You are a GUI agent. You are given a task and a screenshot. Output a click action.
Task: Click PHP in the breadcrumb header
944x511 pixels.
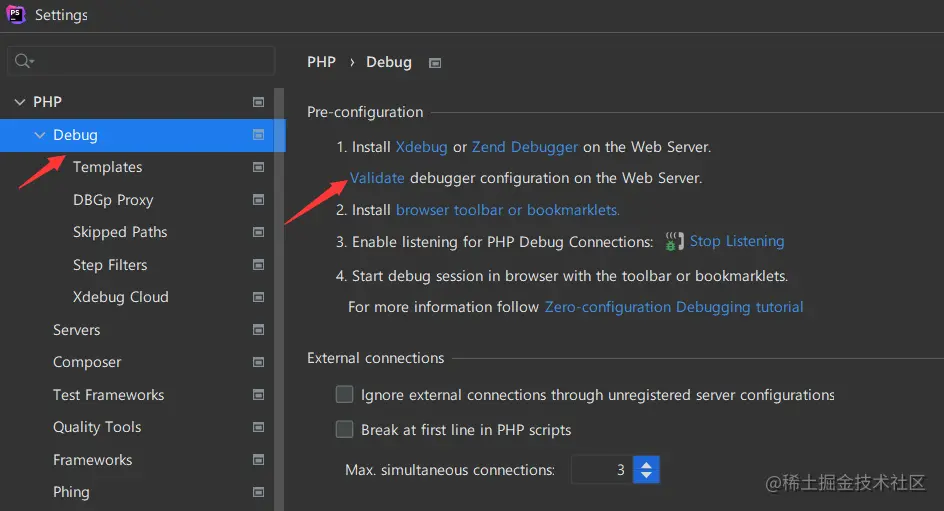tap(321, 62)
